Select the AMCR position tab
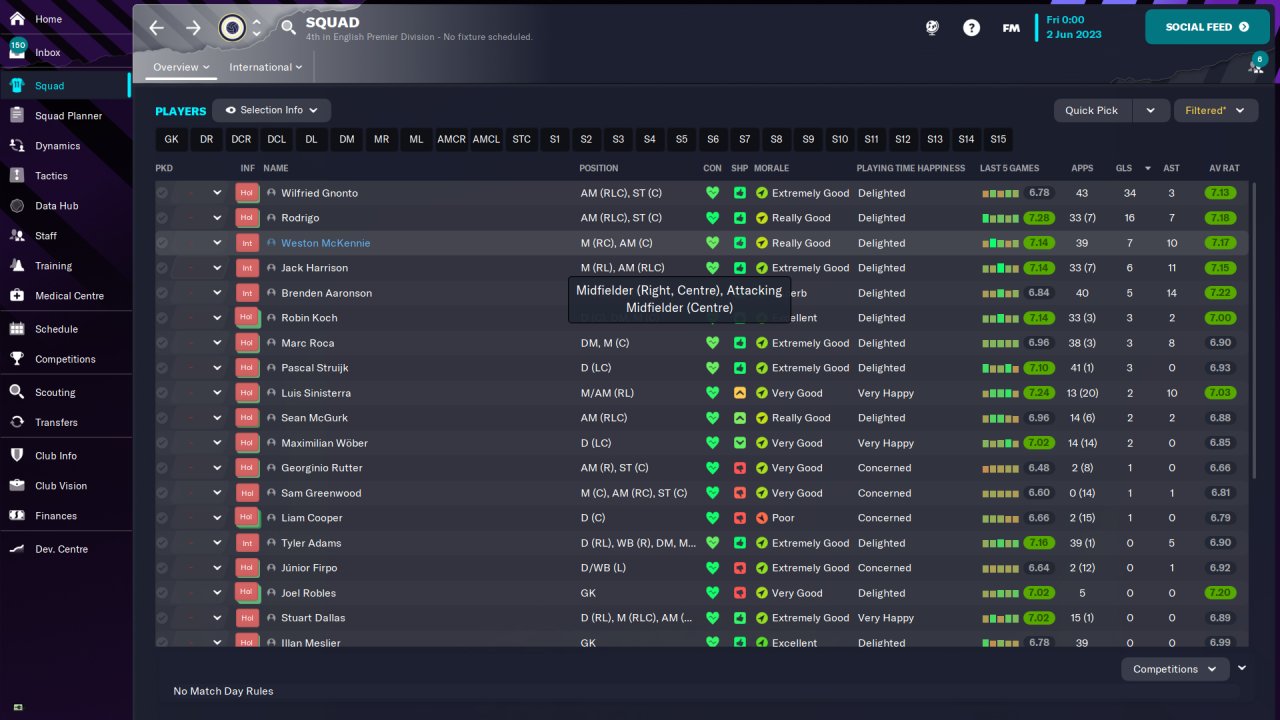 tap(451, 139)
